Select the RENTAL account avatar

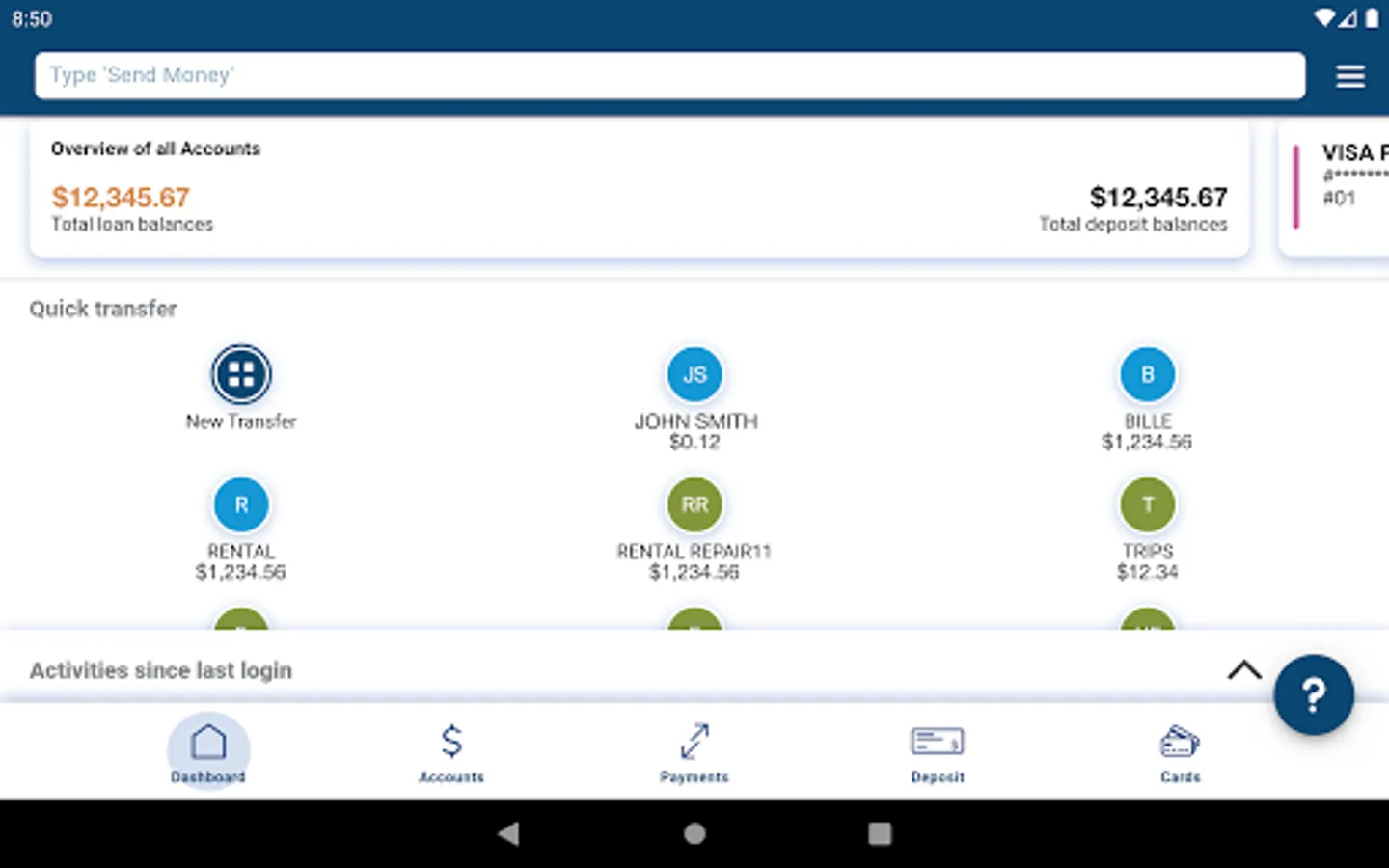(241, 504)
